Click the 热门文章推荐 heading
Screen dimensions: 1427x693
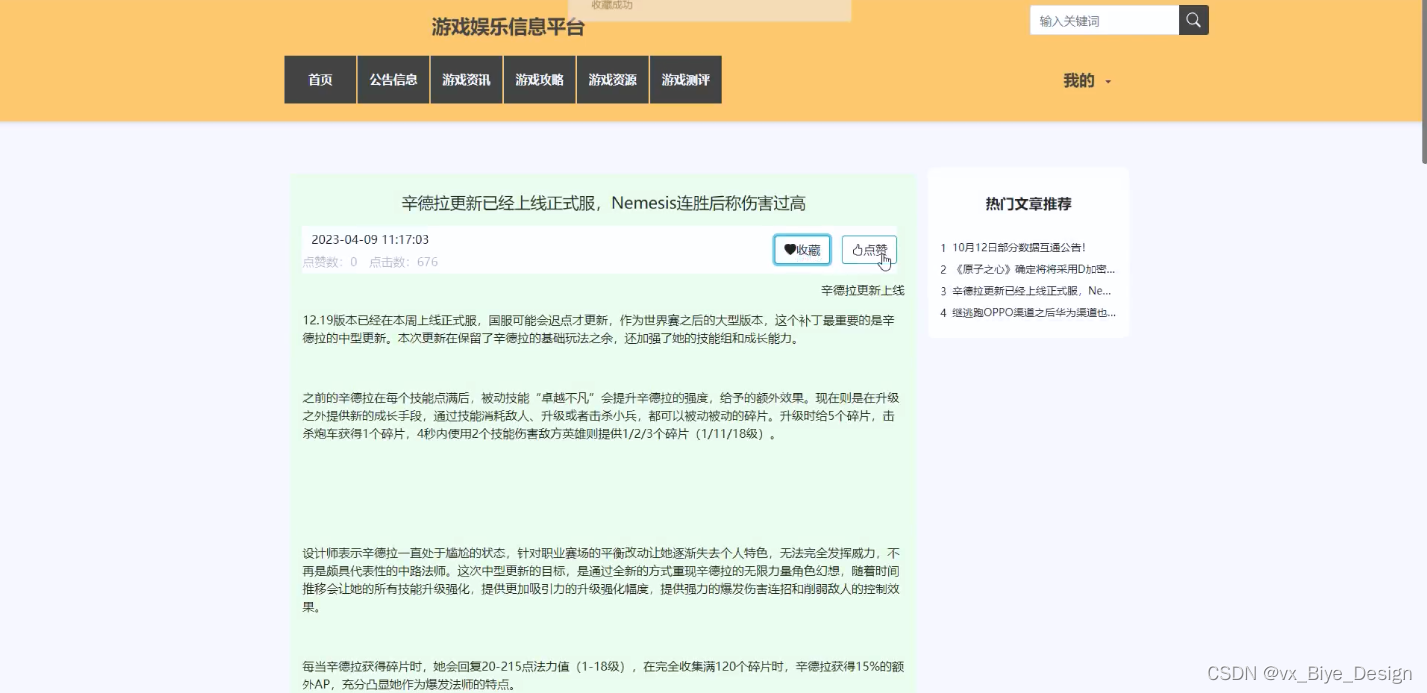pos(1028,204)
